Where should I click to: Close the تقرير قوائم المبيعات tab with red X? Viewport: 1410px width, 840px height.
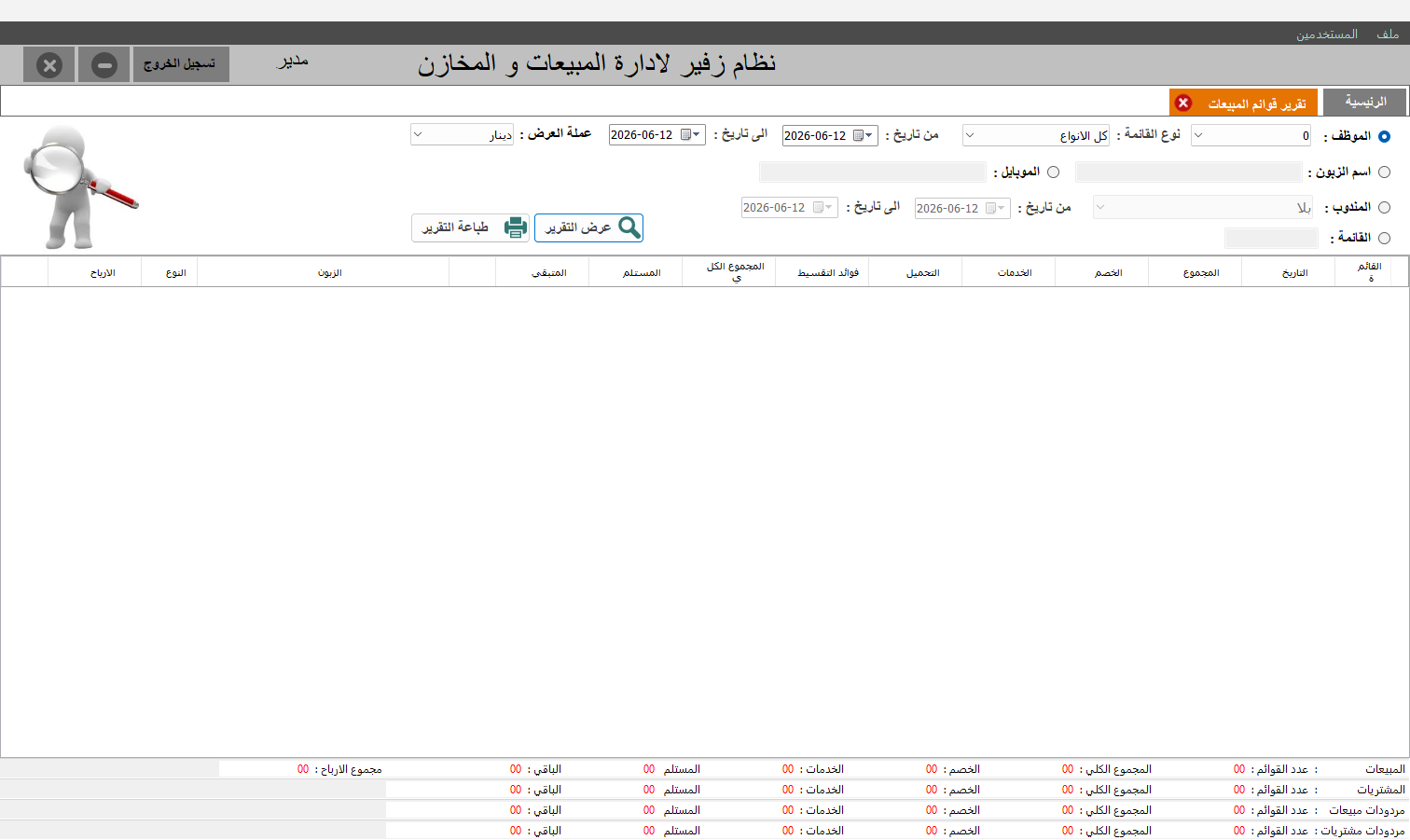tap(1183, 103)
